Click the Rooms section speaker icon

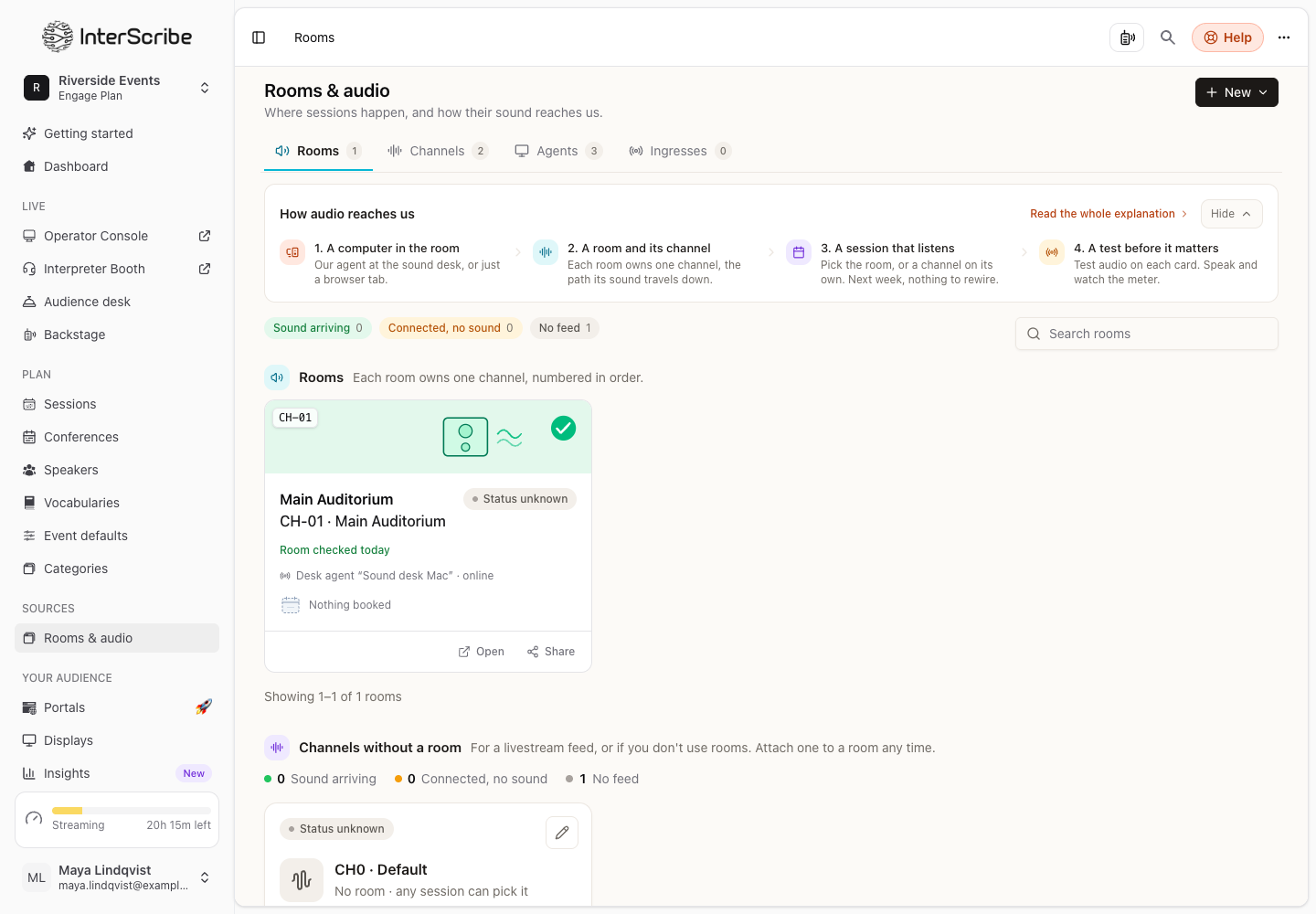277,377
